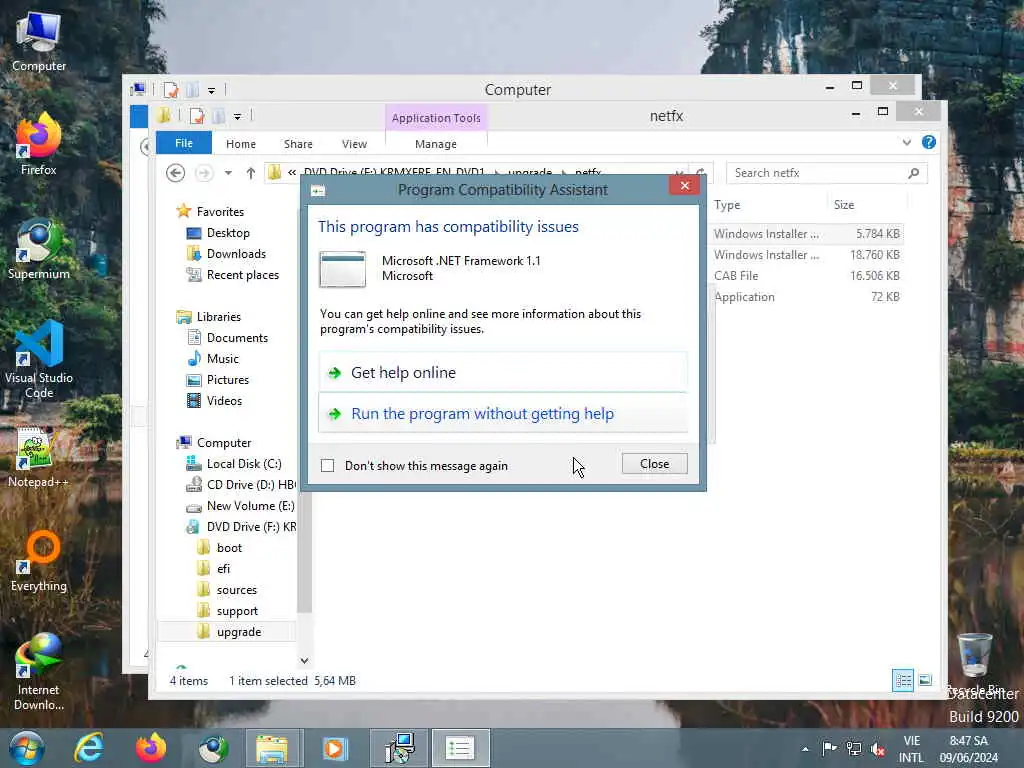Open the Share ribbon tab
The height and width of the screenshot is (768, 1024).
[x=298, y=144]
